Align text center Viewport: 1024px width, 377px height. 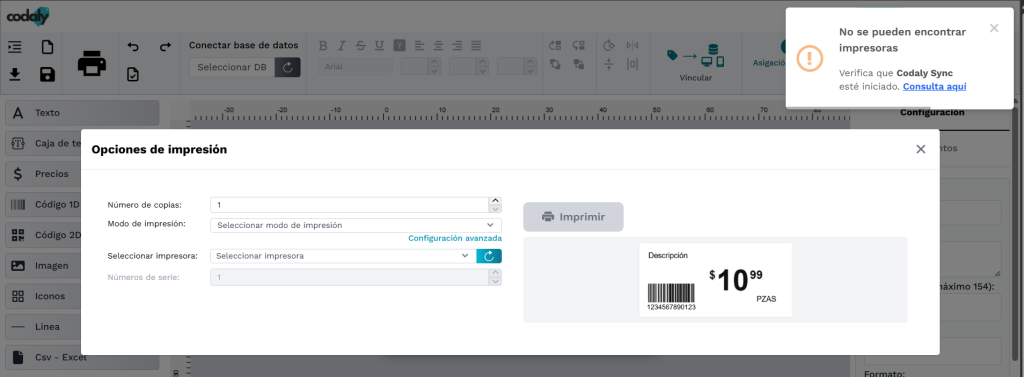[x=438, y=46]
